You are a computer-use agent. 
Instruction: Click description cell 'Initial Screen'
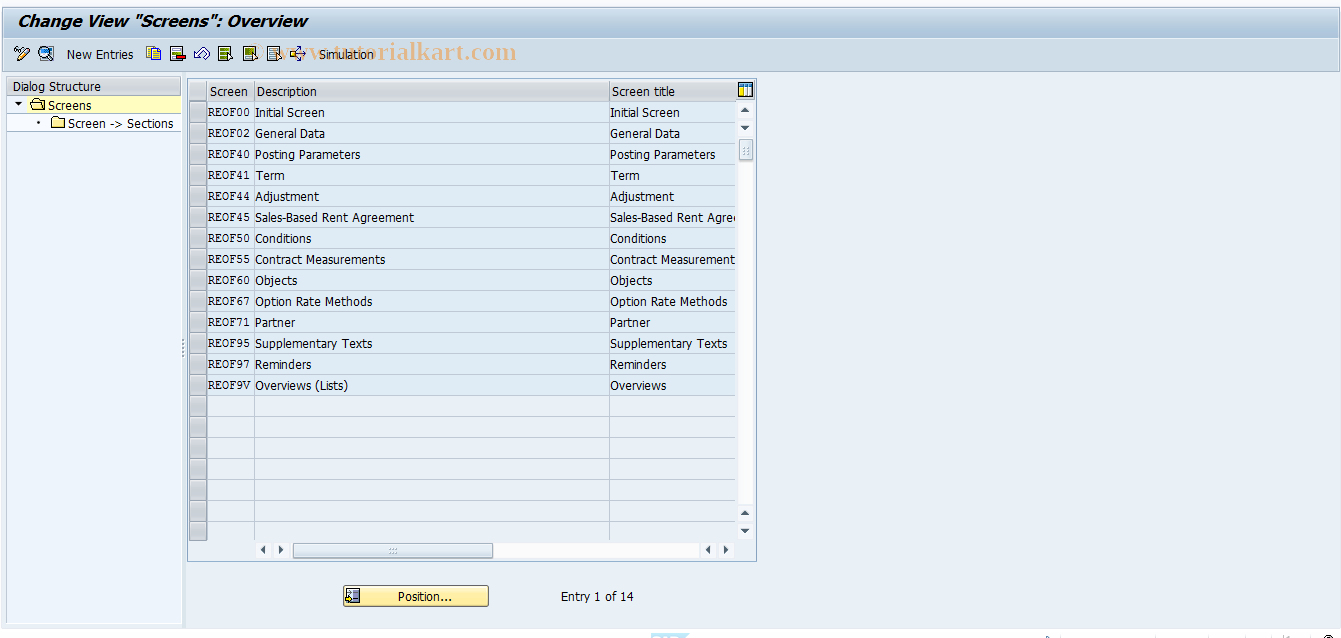[x=431, y=112]
